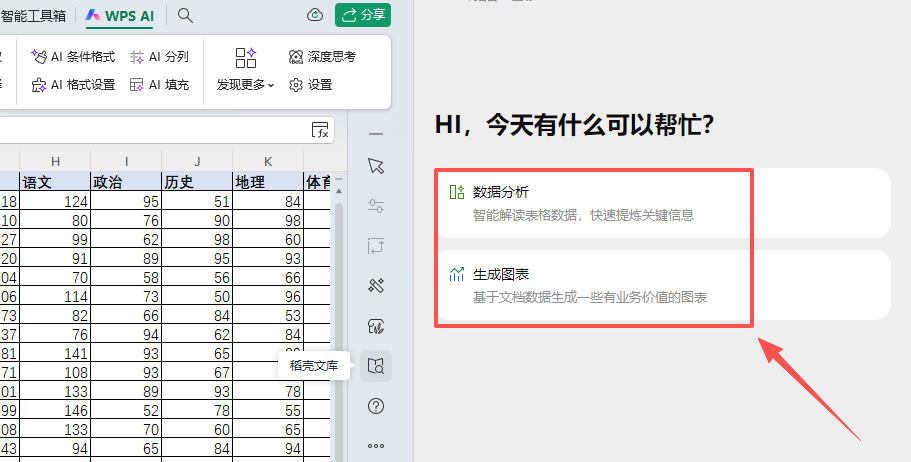Screen dimensions: 911x462
Task: Select column J header
Action: [197, 162]
